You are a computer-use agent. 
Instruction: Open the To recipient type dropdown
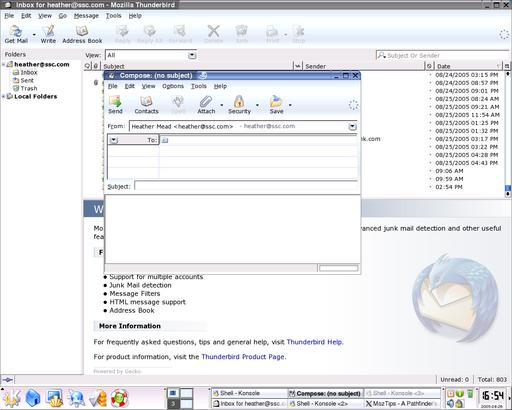[x=114, y=140]
